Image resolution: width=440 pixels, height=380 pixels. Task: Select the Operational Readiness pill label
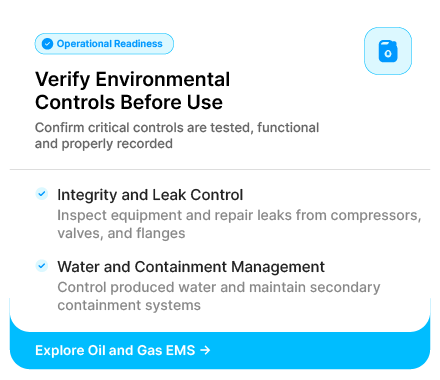click(x=104, y=44)
